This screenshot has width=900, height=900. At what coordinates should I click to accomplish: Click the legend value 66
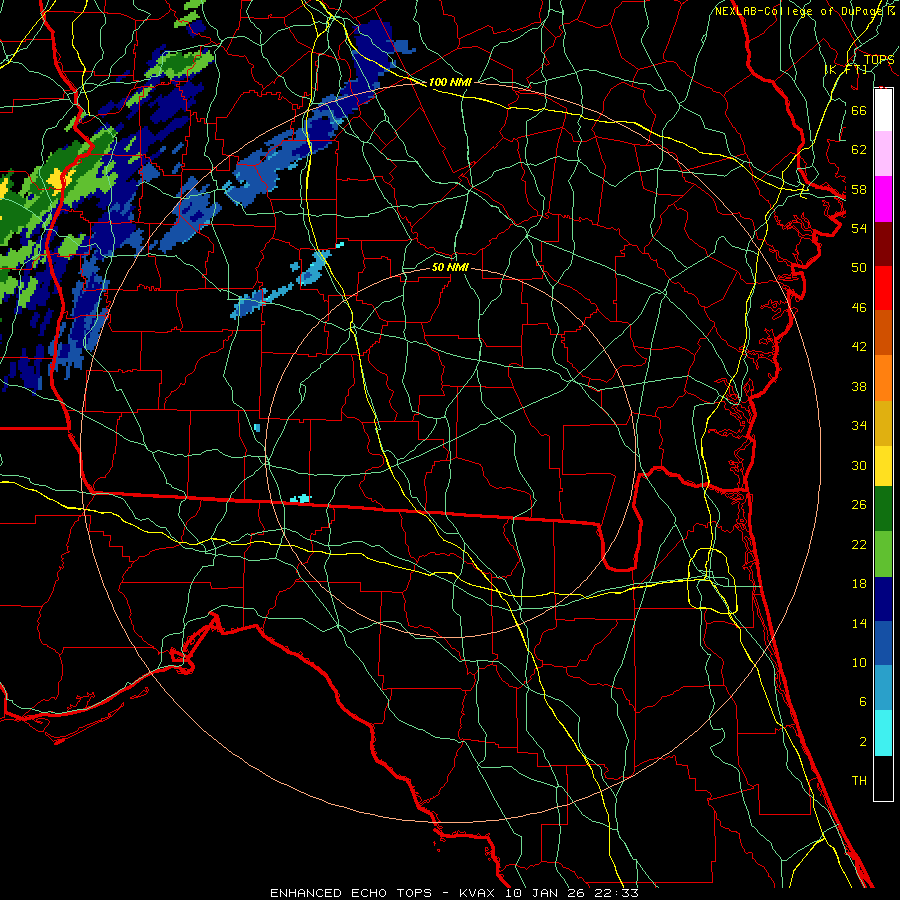(x=859, y=110)
